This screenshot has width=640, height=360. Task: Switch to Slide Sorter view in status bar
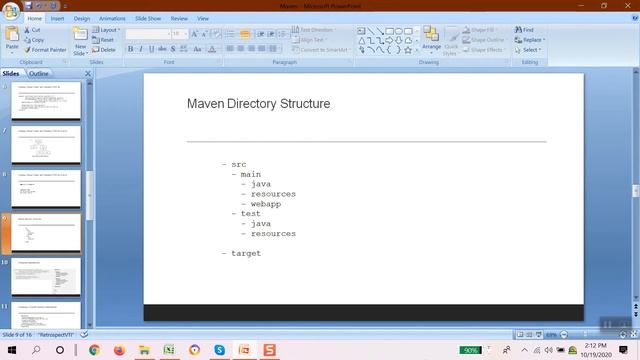[529, 335]
